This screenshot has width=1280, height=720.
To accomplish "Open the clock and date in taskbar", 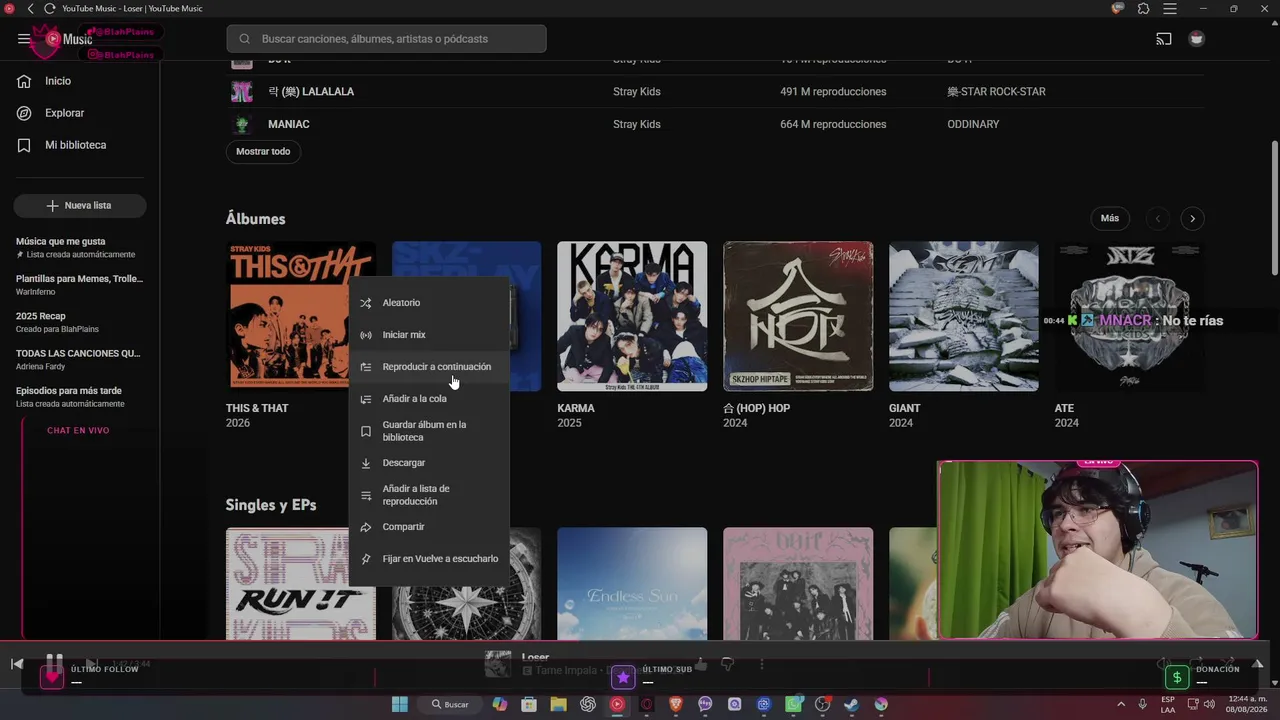I will (1248, 704).
